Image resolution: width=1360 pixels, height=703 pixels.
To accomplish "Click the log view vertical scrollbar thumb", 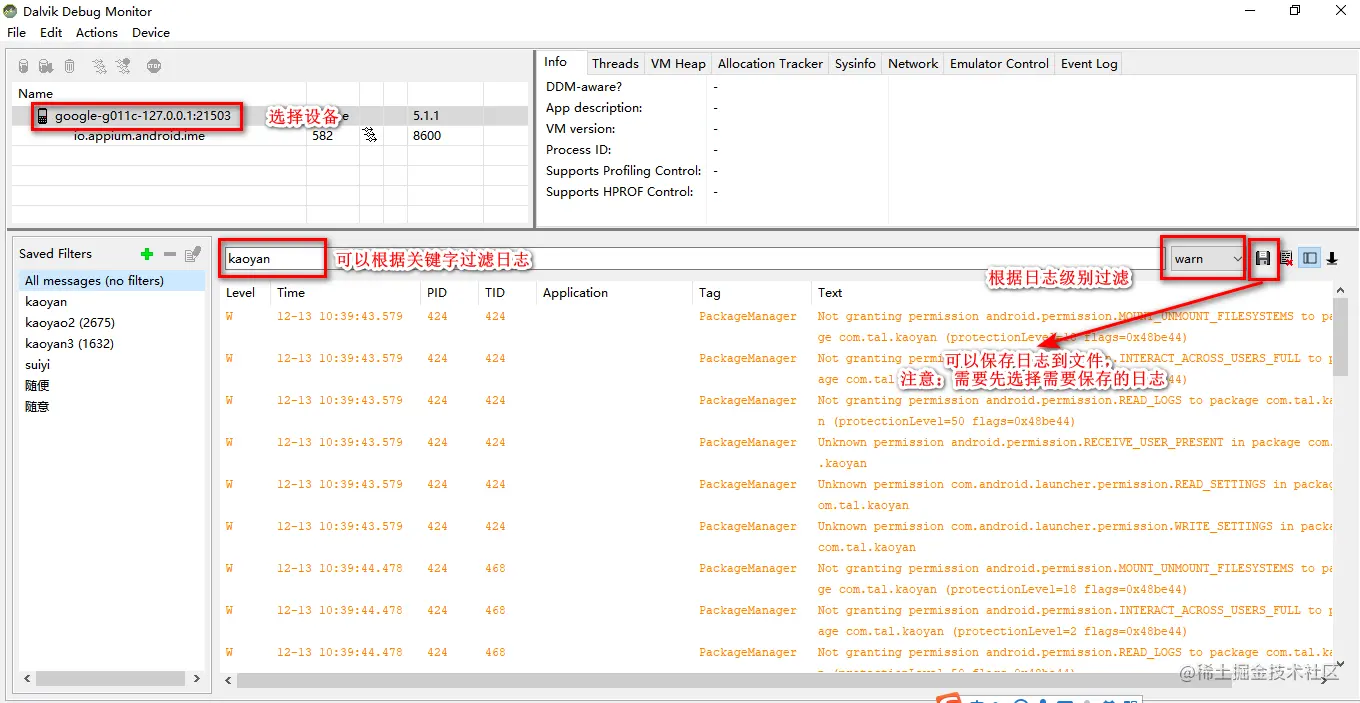I will pyautogui.click(x=1341, y=338).
